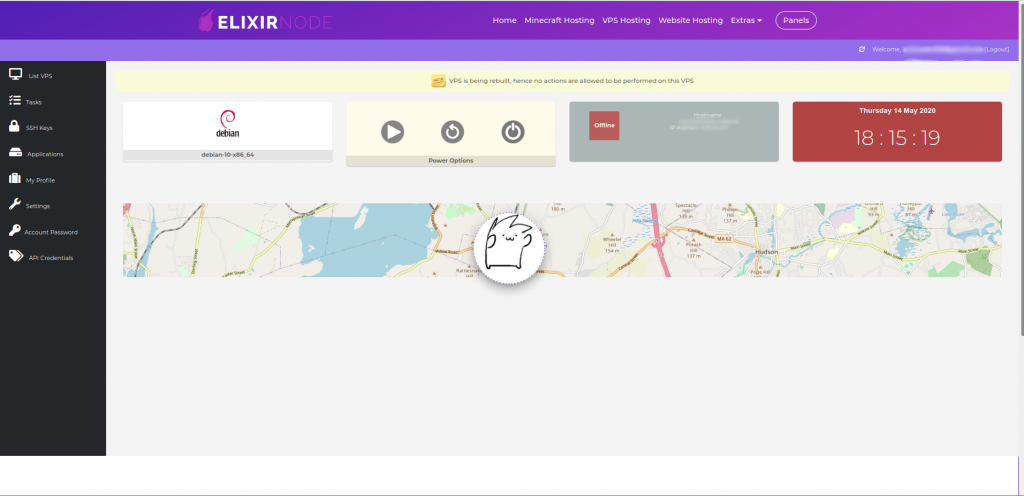The width and height of the screenshot is (1024, 496).
Task: Click the Power Options label
Action: tap(451, 161)
